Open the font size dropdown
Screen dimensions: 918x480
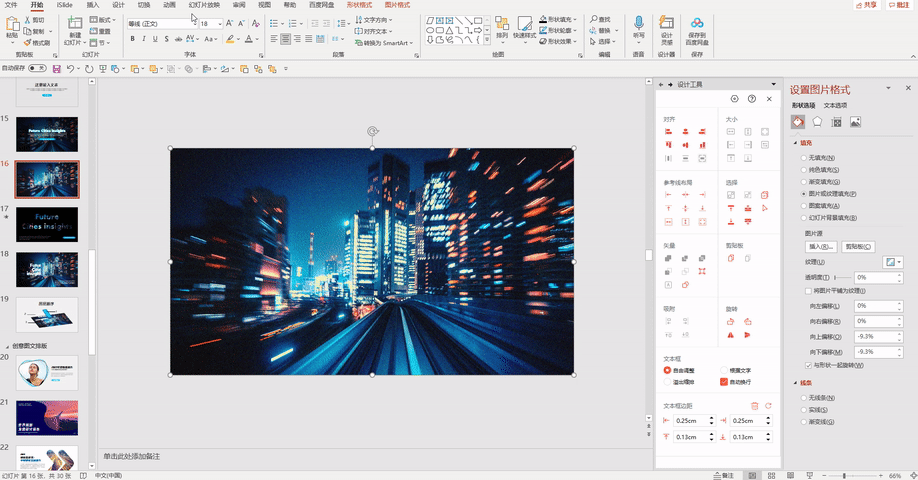coord(220,24)
